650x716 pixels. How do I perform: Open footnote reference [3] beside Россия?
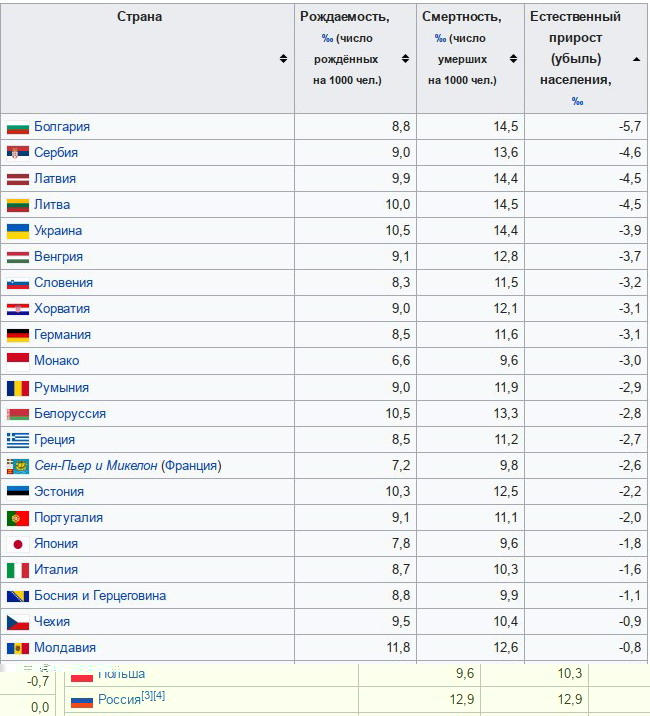click(x=146, y=695)
